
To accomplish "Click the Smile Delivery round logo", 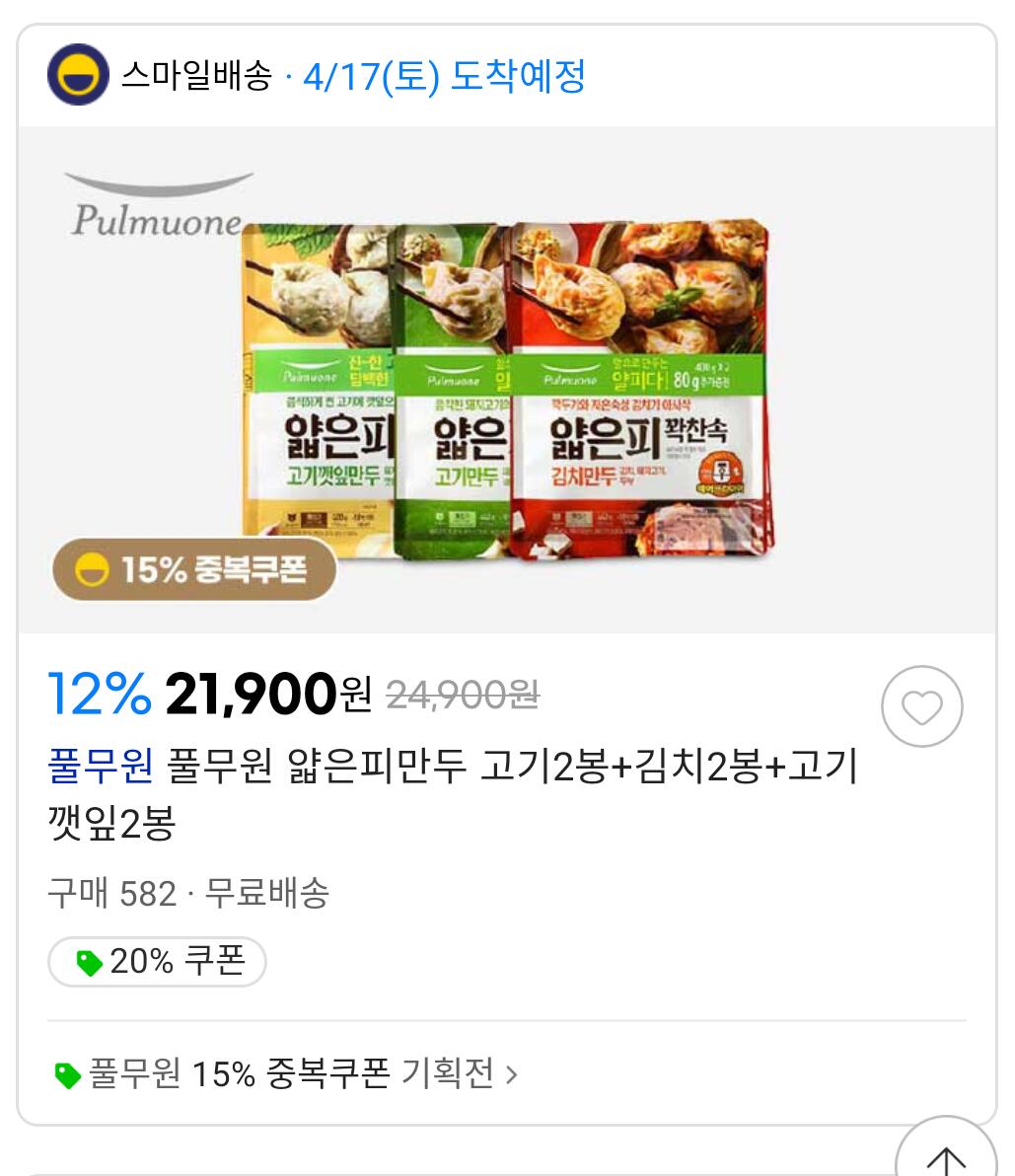I will click(78, 75).
